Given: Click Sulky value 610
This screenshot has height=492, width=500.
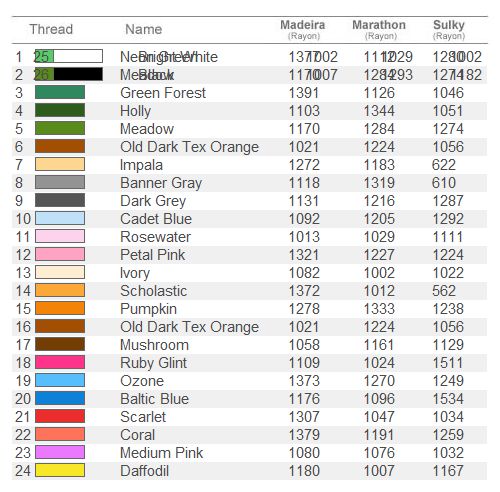Looking at the screenshot, I should (444, 183).
